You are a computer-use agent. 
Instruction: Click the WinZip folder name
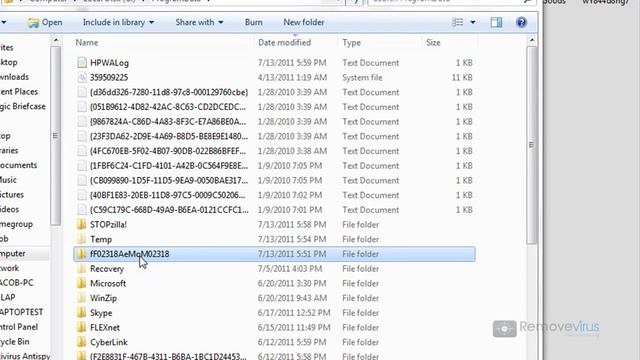103,298
